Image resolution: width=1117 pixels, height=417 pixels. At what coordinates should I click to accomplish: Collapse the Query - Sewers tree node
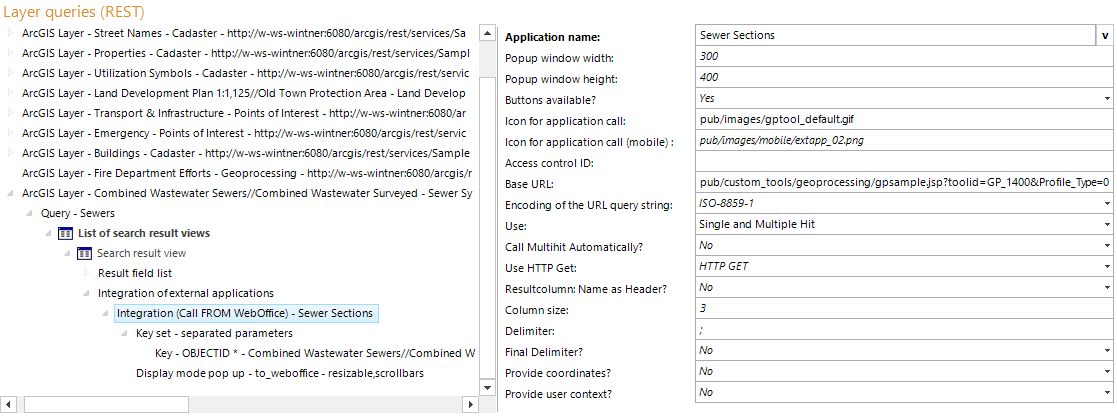click(x=29, y=213)
